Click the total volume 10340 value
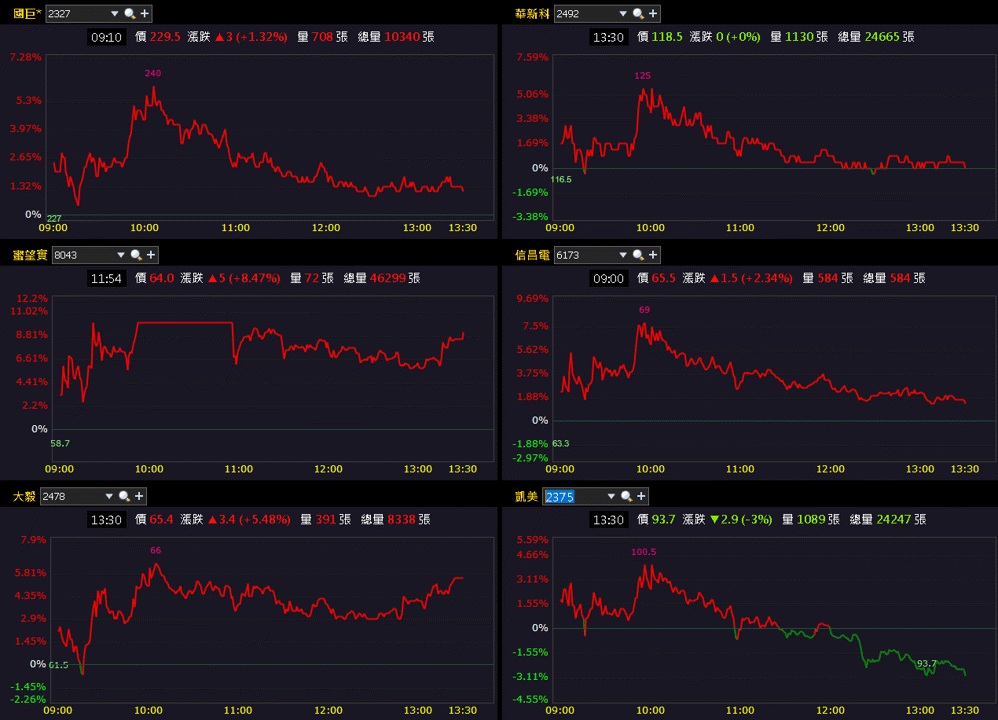The height and width of the screenshot is (720, 998). (x=402, y=37)
